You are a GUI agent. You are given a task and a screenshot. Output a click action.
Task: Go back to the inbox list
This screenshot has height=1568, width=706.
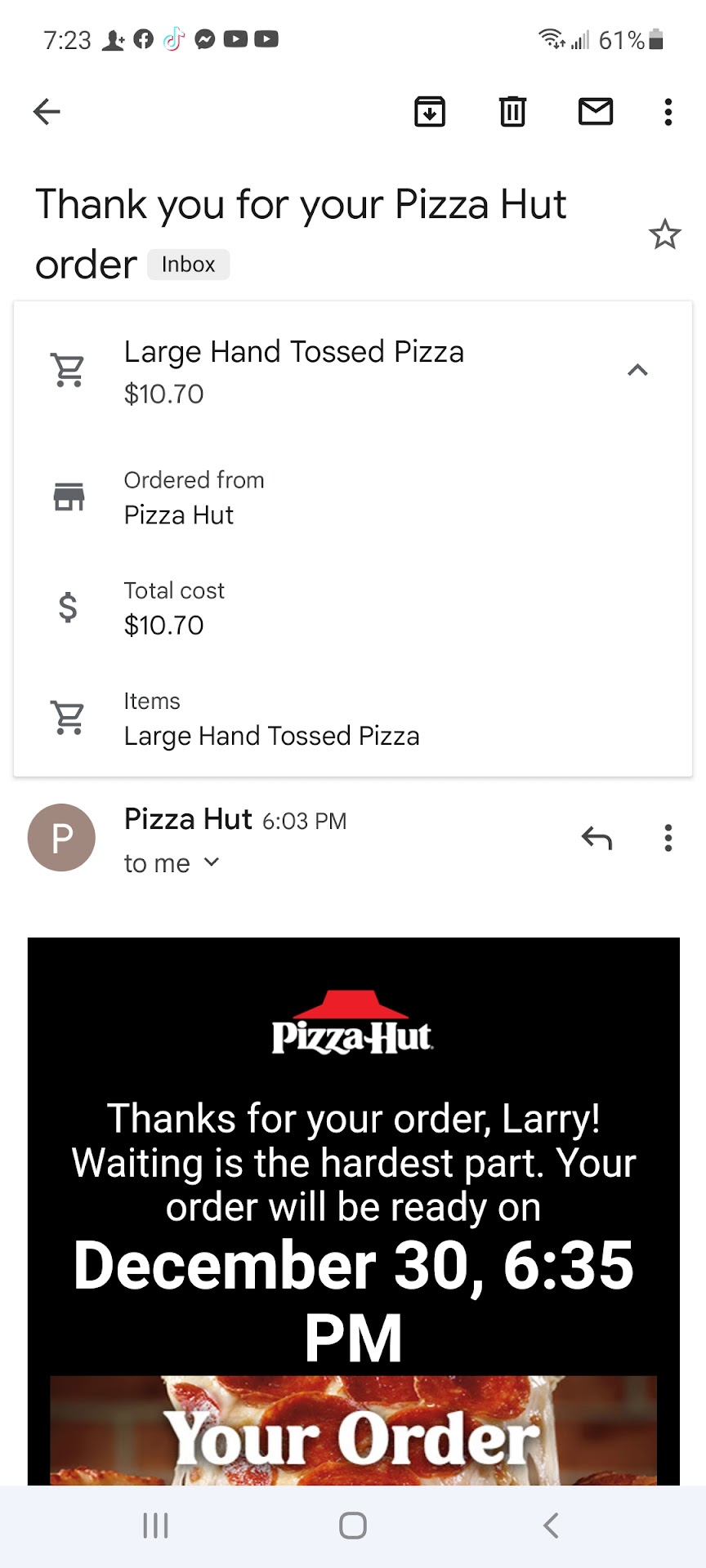[x=47, y=112]
